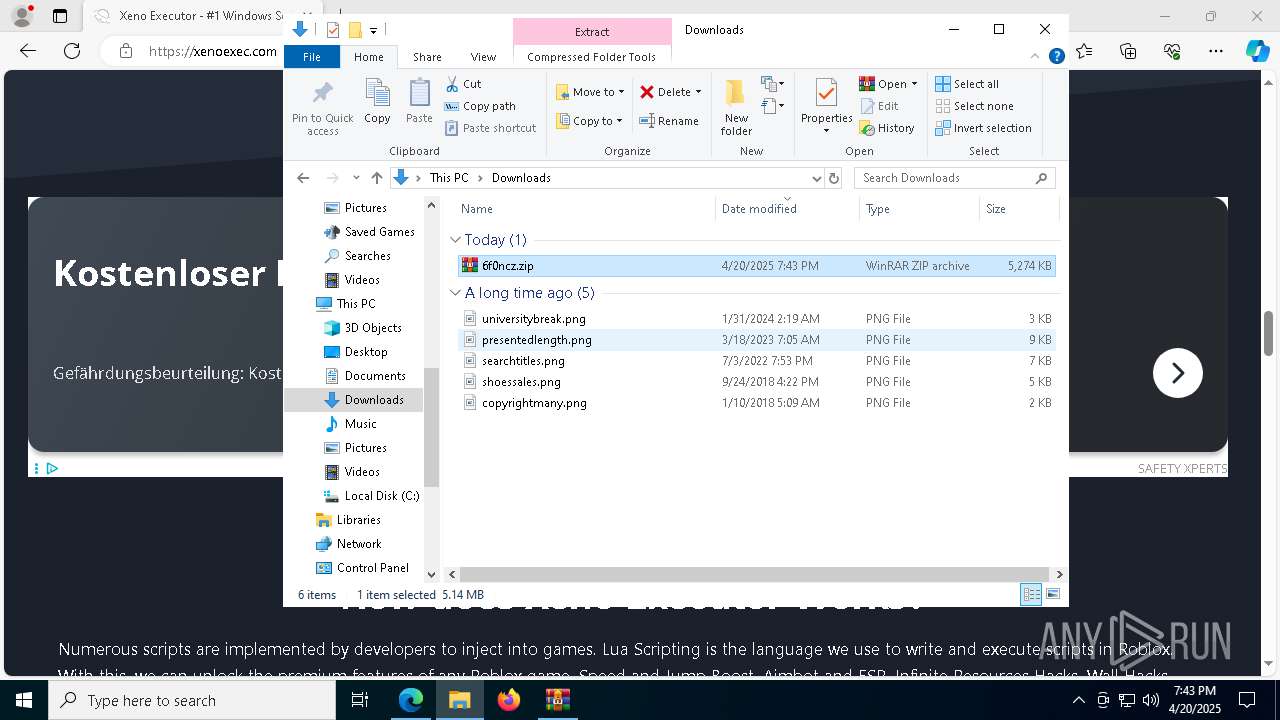Screen dimensions: 1280x720
Task: Select Control Panel in navigation pane
Action: 362,568
